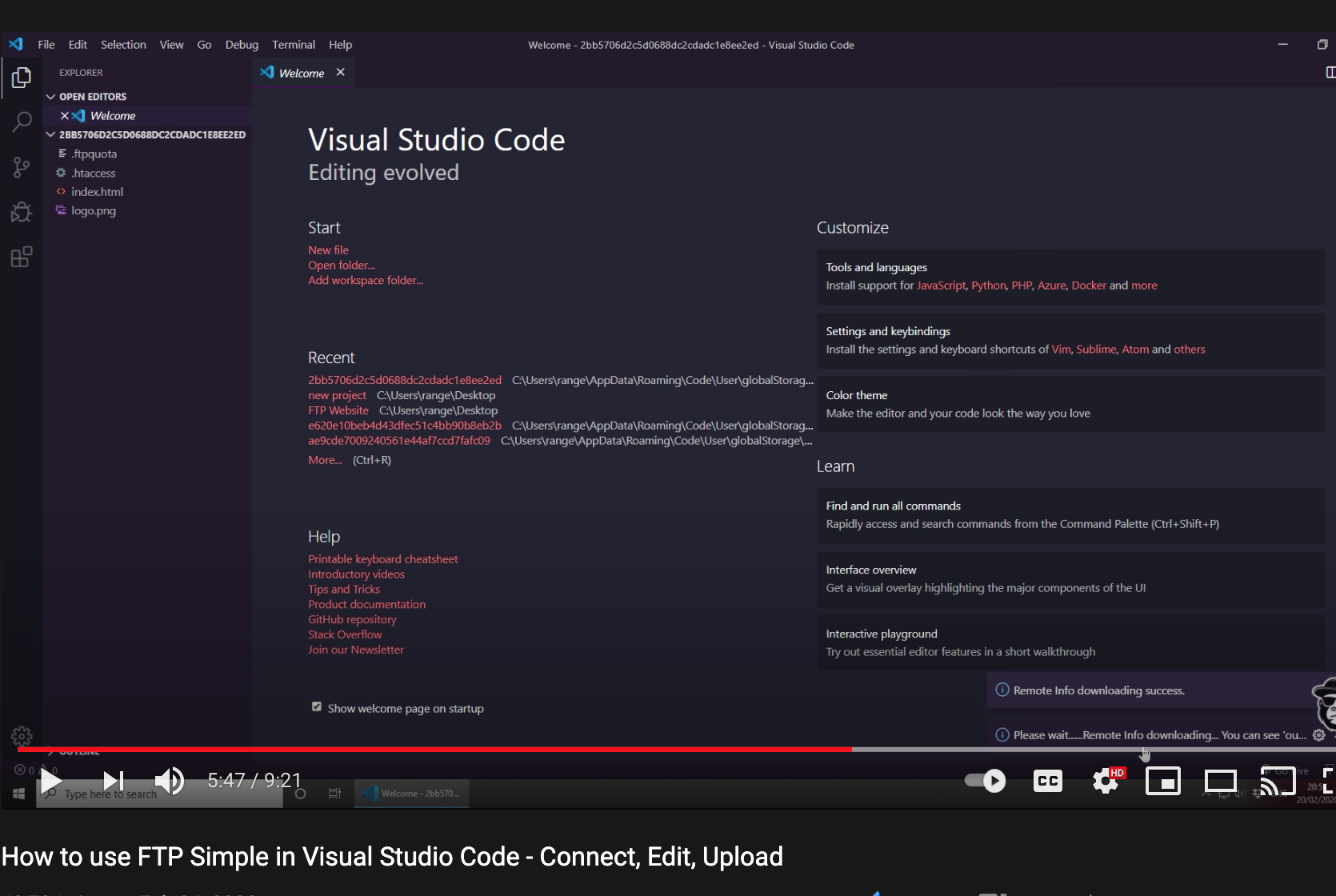Open the Extensions view icon

tap(22, 257)
